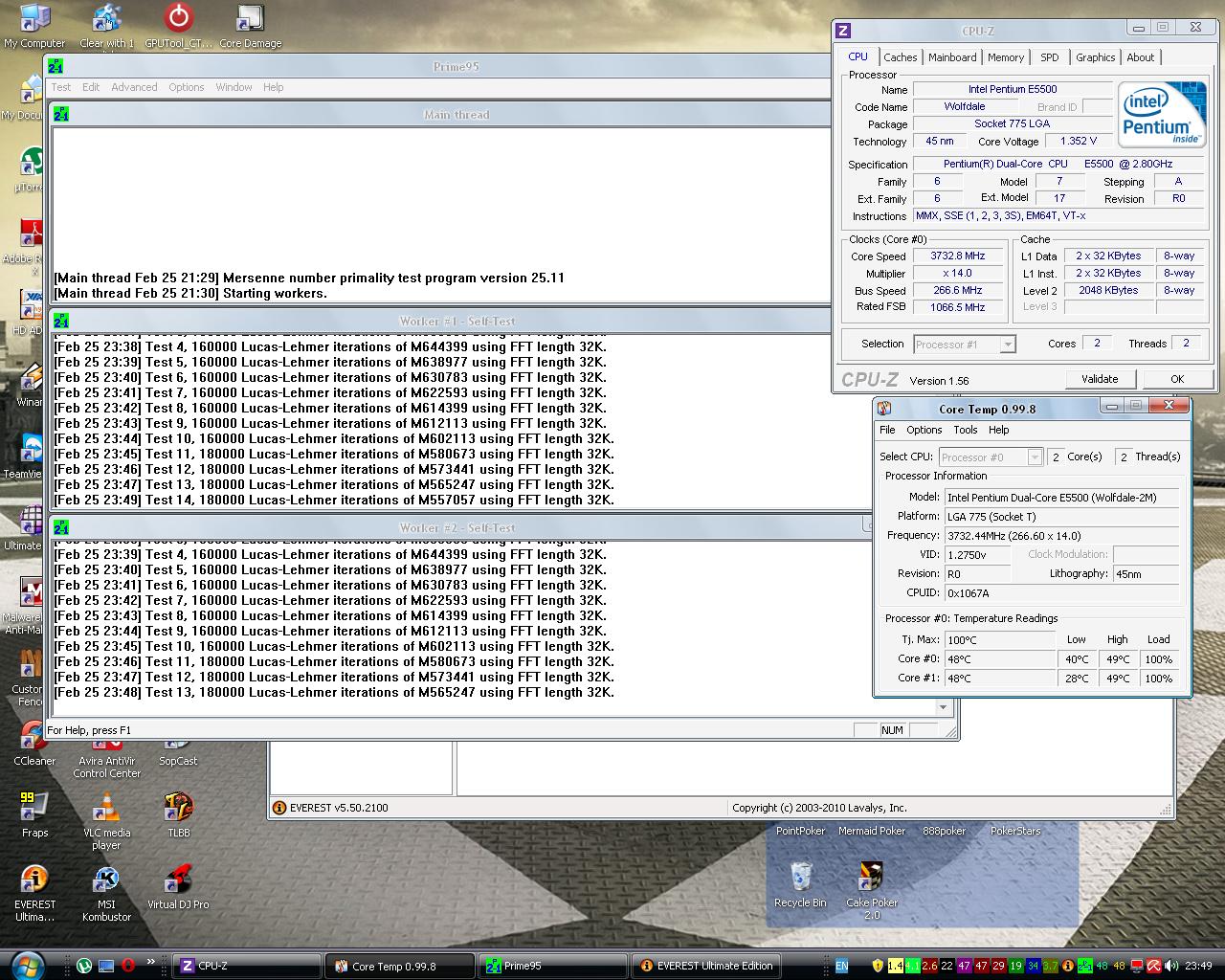Open the Fraps desktop icon
The image size is (1225, 980).
34,810
